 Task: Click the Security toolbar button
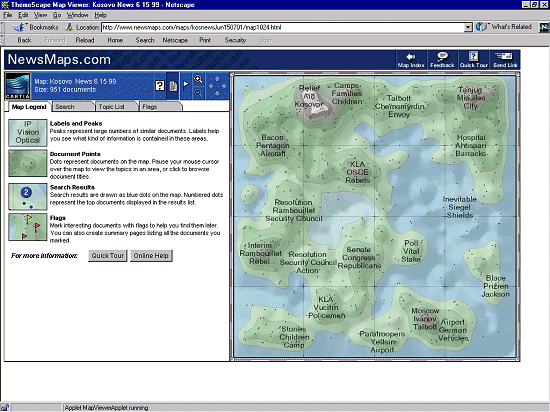point(235,40)
